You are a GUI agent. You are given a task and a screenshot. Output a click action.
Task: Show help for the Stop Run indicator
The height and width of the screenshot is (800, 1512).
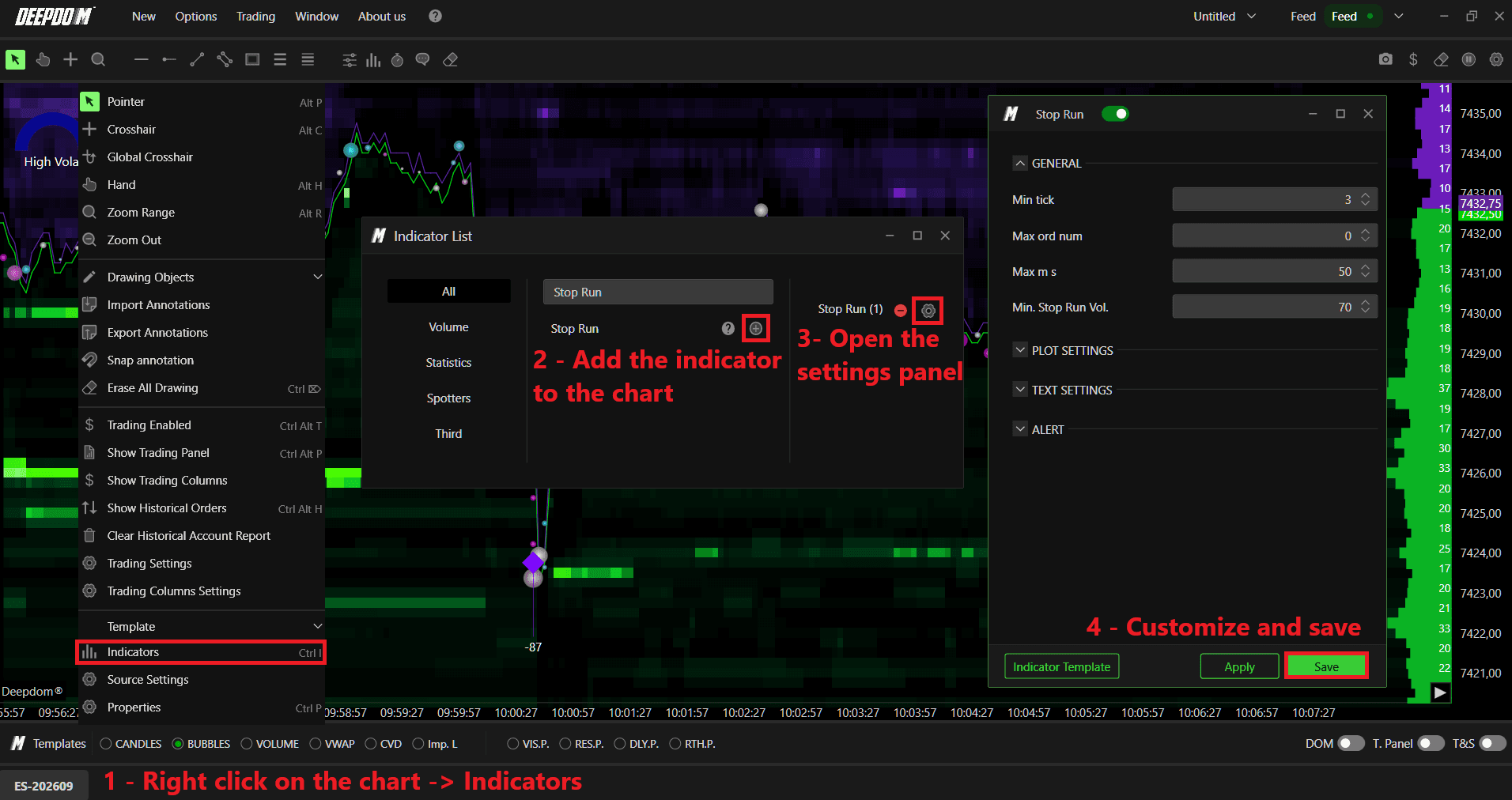728,328
